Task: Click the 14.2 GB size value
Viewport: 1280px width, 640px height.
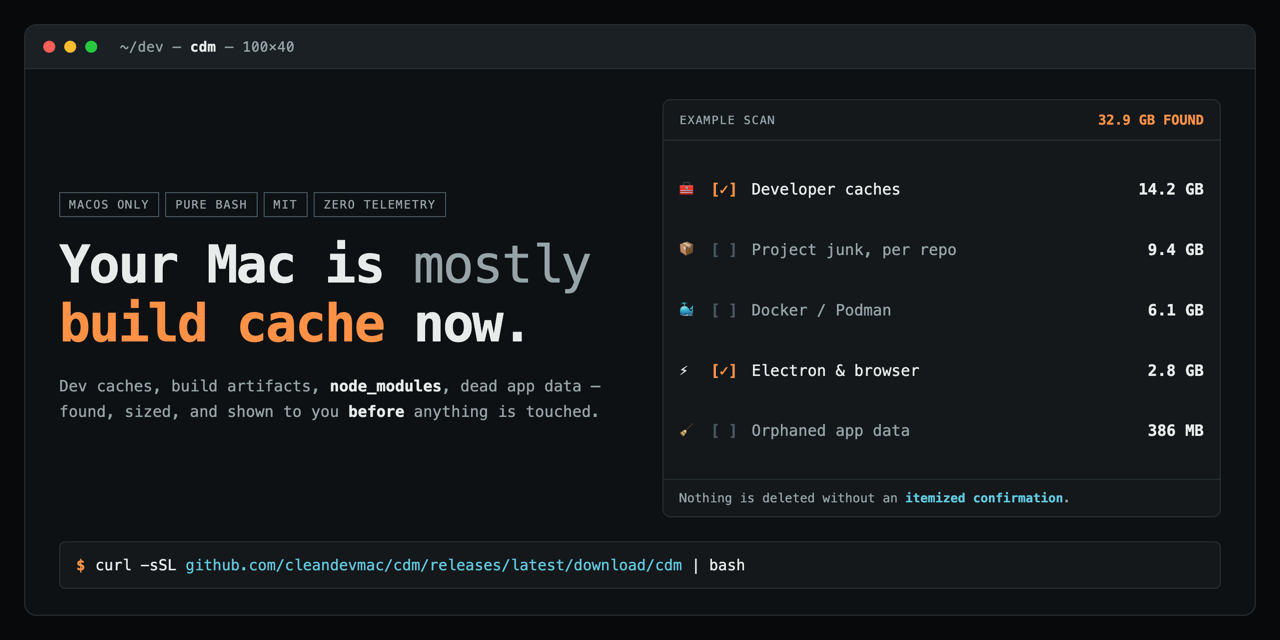Action: [1171, 189]
